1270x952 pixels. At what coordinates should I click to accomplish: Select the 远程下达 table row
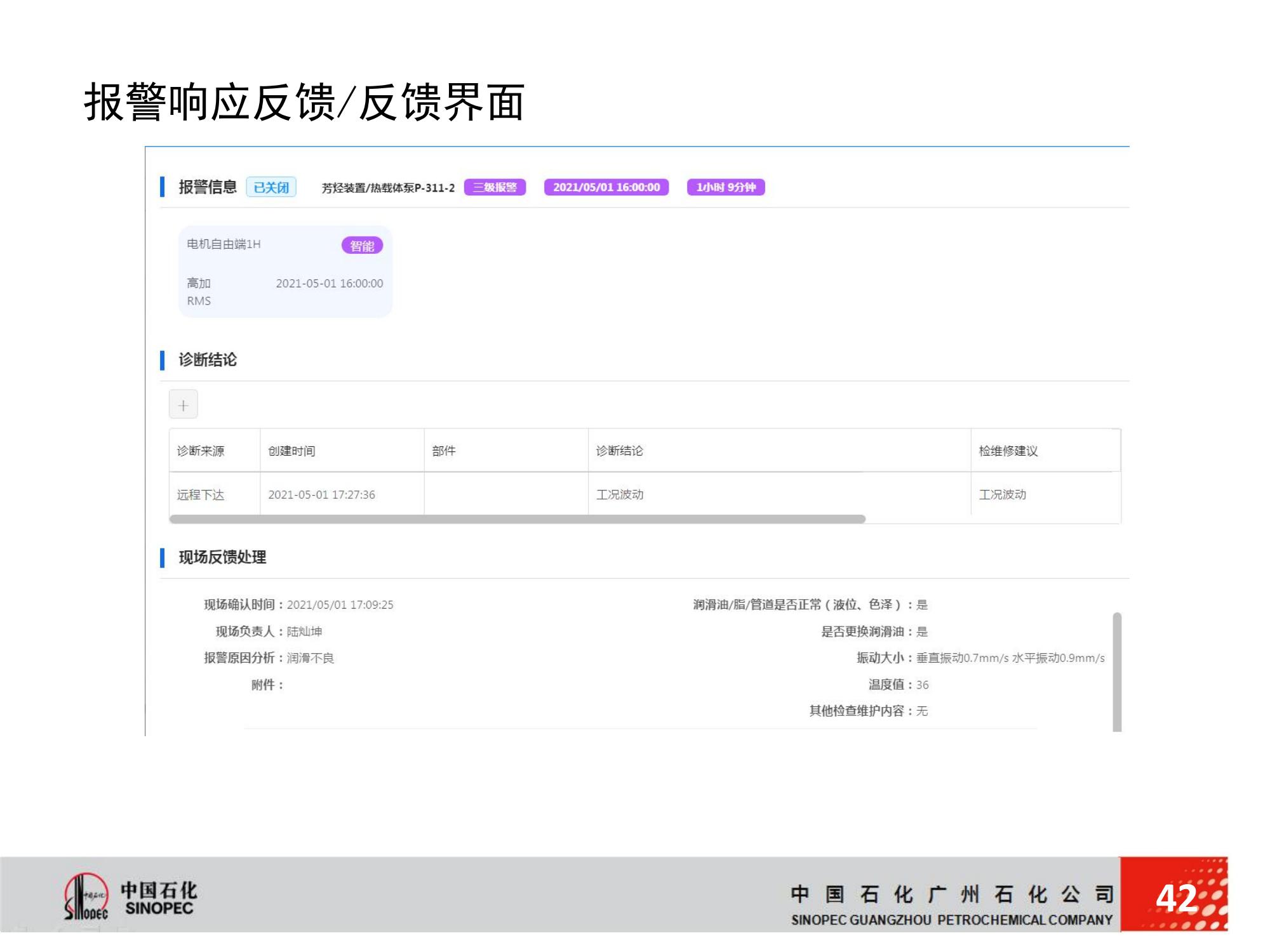(x=201, y=494)
